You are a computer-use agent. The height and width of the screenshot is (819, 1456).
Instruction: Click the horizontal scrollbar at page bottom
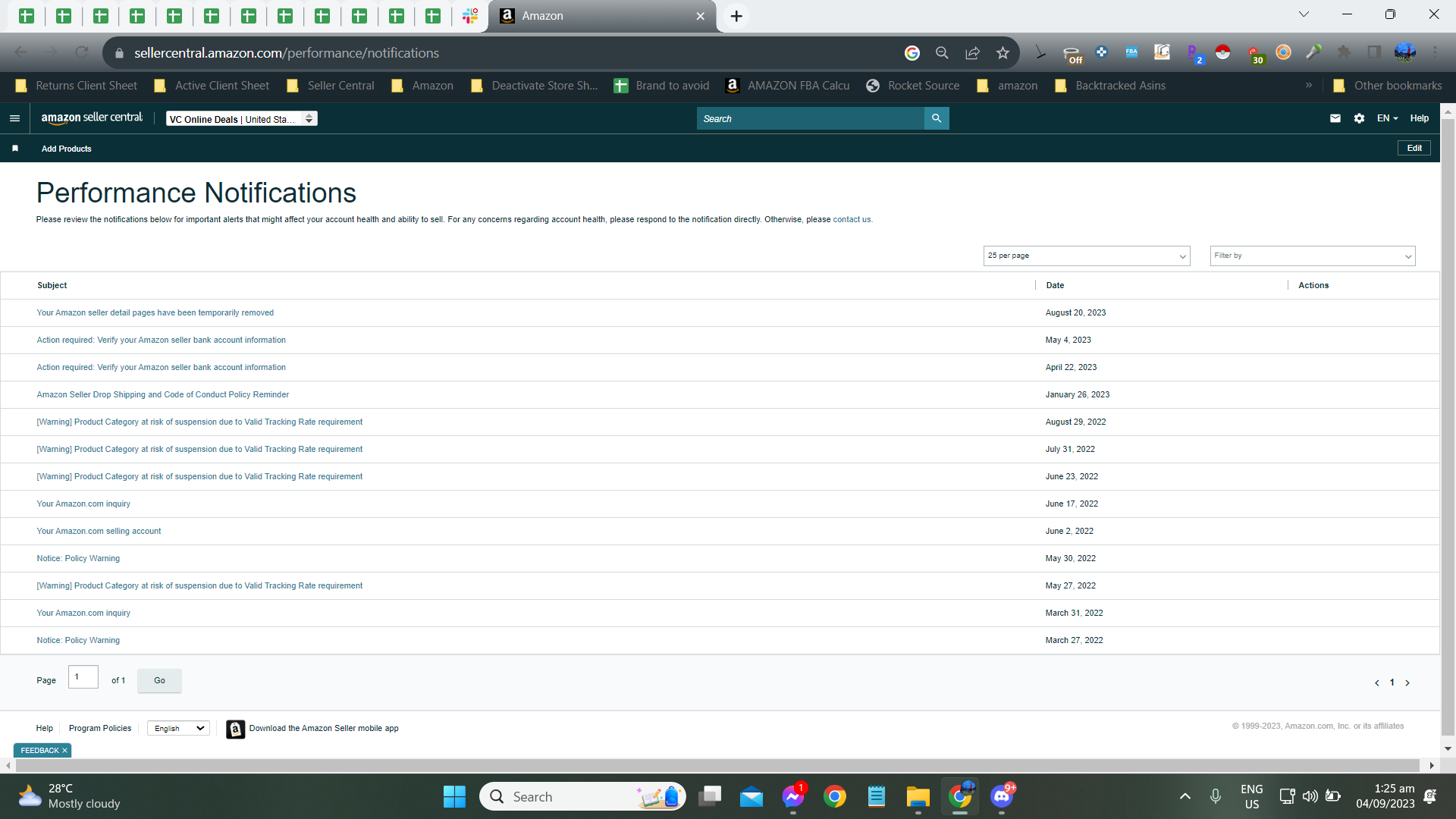[x=717, y=766]
